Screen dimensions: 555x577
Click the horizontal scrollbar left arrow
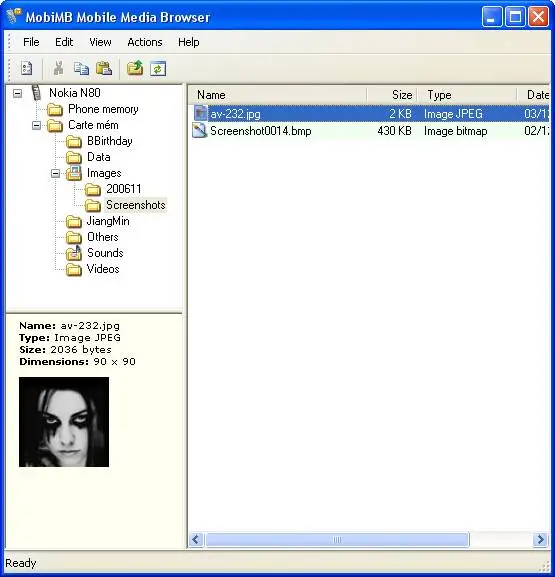coord(196,539)
